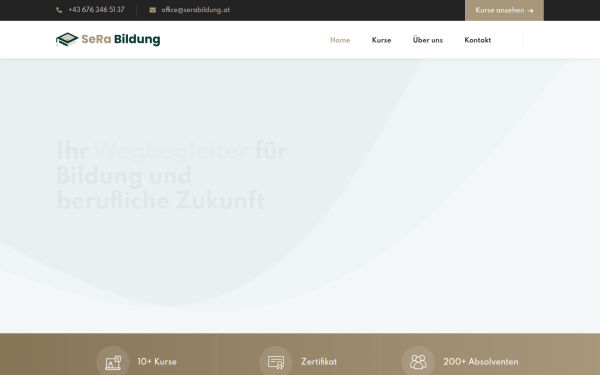Click the online courses icon beside 10+ Kurse
This screenshot has width=600, height=375.
pos(113,362)
